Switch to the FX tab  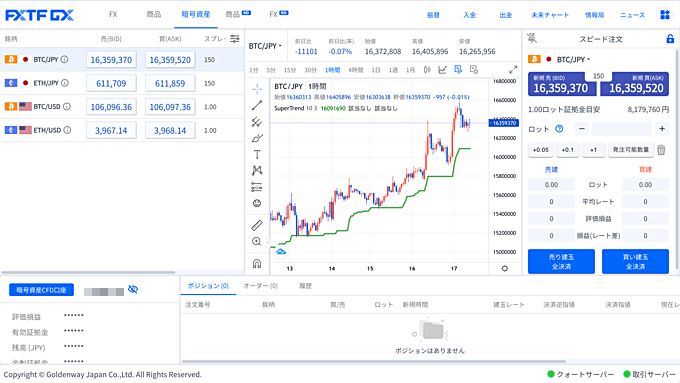pyautogui.click(x=113, y=15)
